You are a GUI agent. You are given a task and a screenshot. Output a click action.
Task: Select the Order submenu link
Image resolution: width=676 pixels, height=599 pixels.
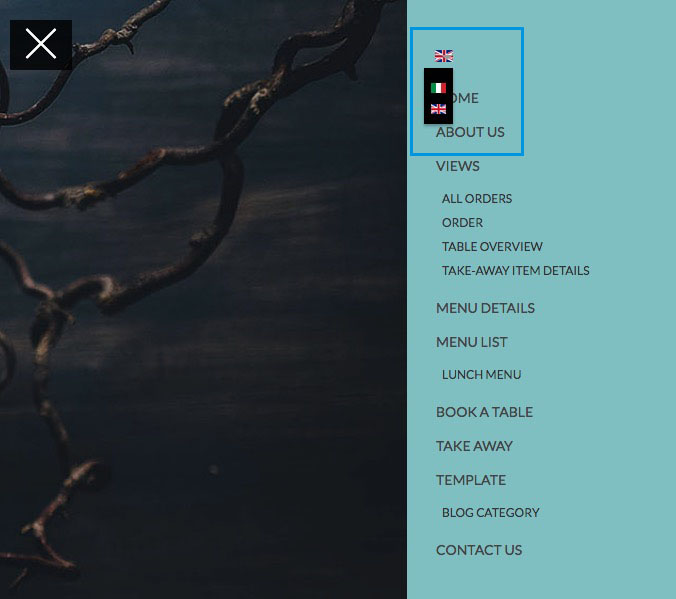462,223
